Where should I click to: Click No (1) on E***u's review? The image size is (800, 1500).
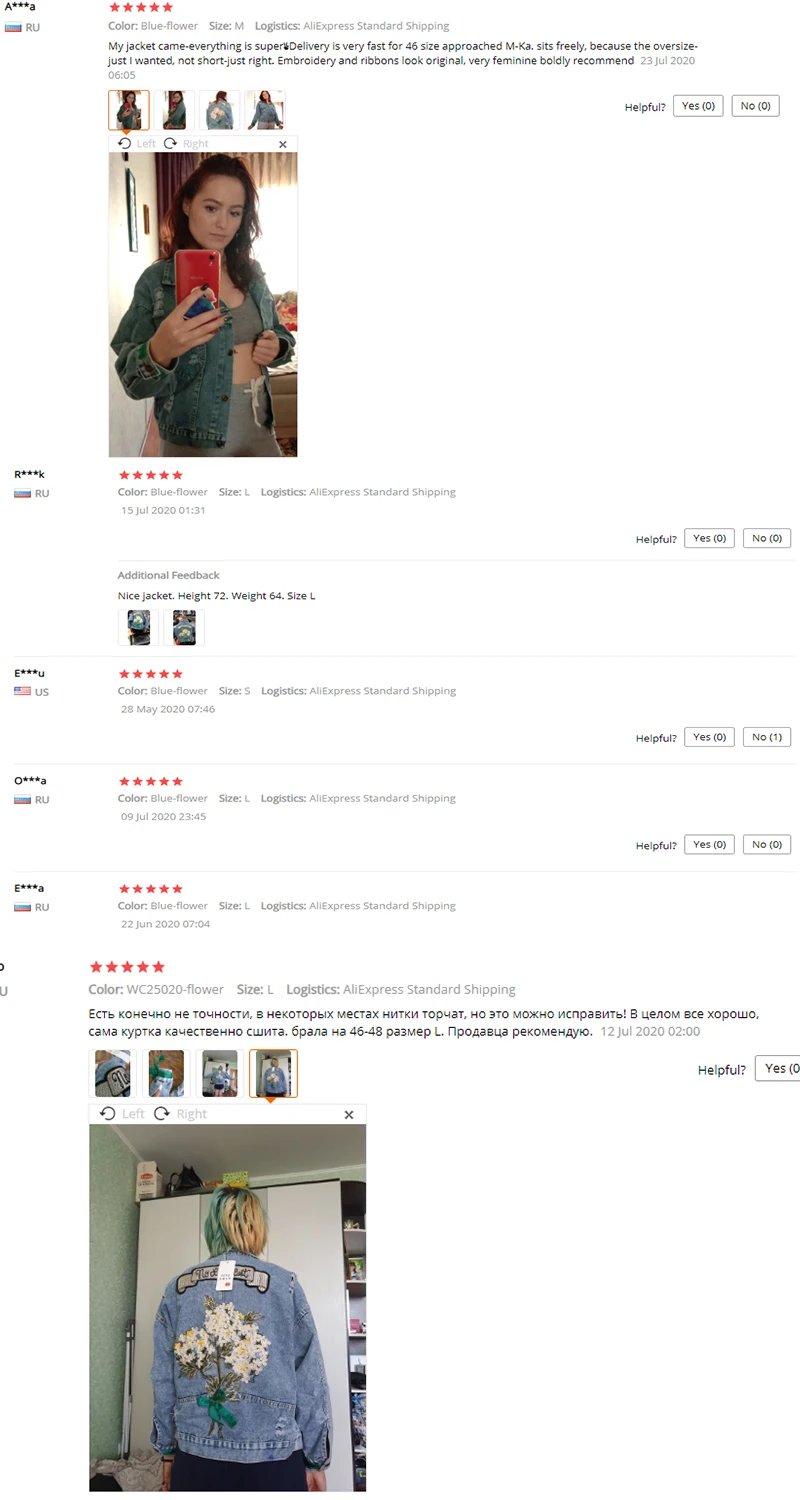767,737
